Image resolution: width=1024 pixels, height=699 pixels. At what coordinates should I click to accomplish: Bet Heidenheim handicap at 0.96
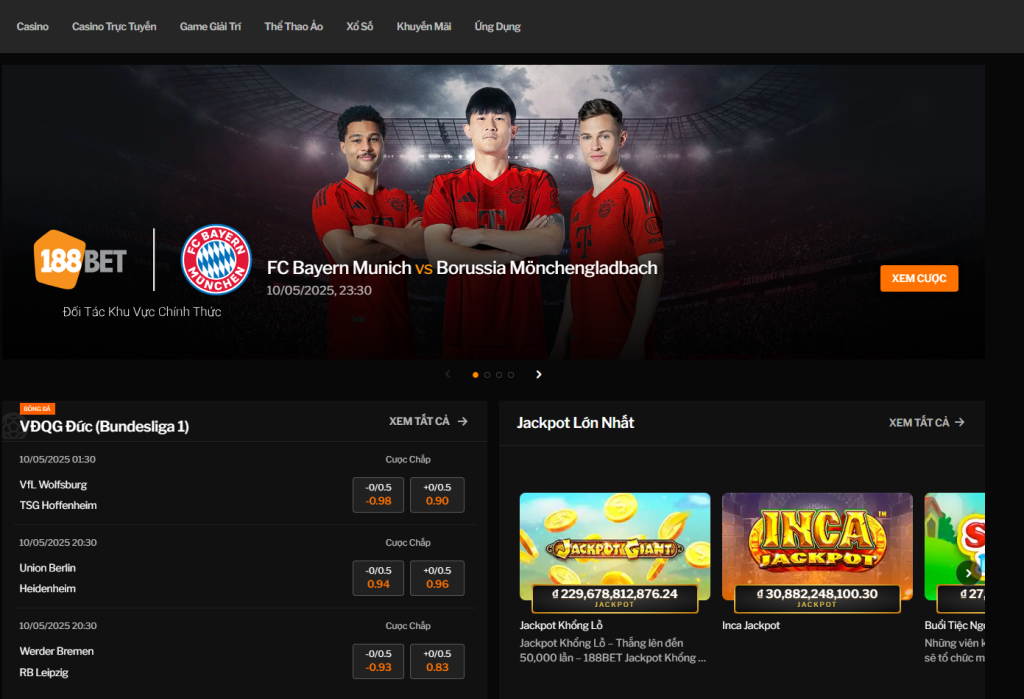(437, 577)
